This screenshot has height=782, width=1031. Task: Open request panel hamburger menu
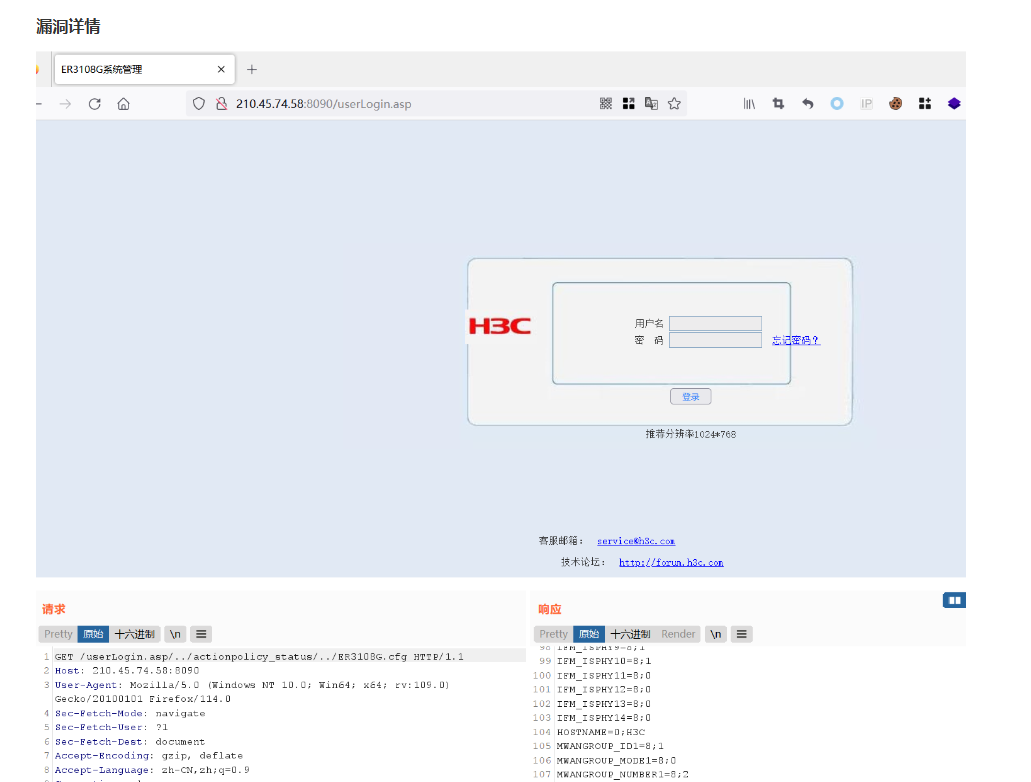[201, 634]
